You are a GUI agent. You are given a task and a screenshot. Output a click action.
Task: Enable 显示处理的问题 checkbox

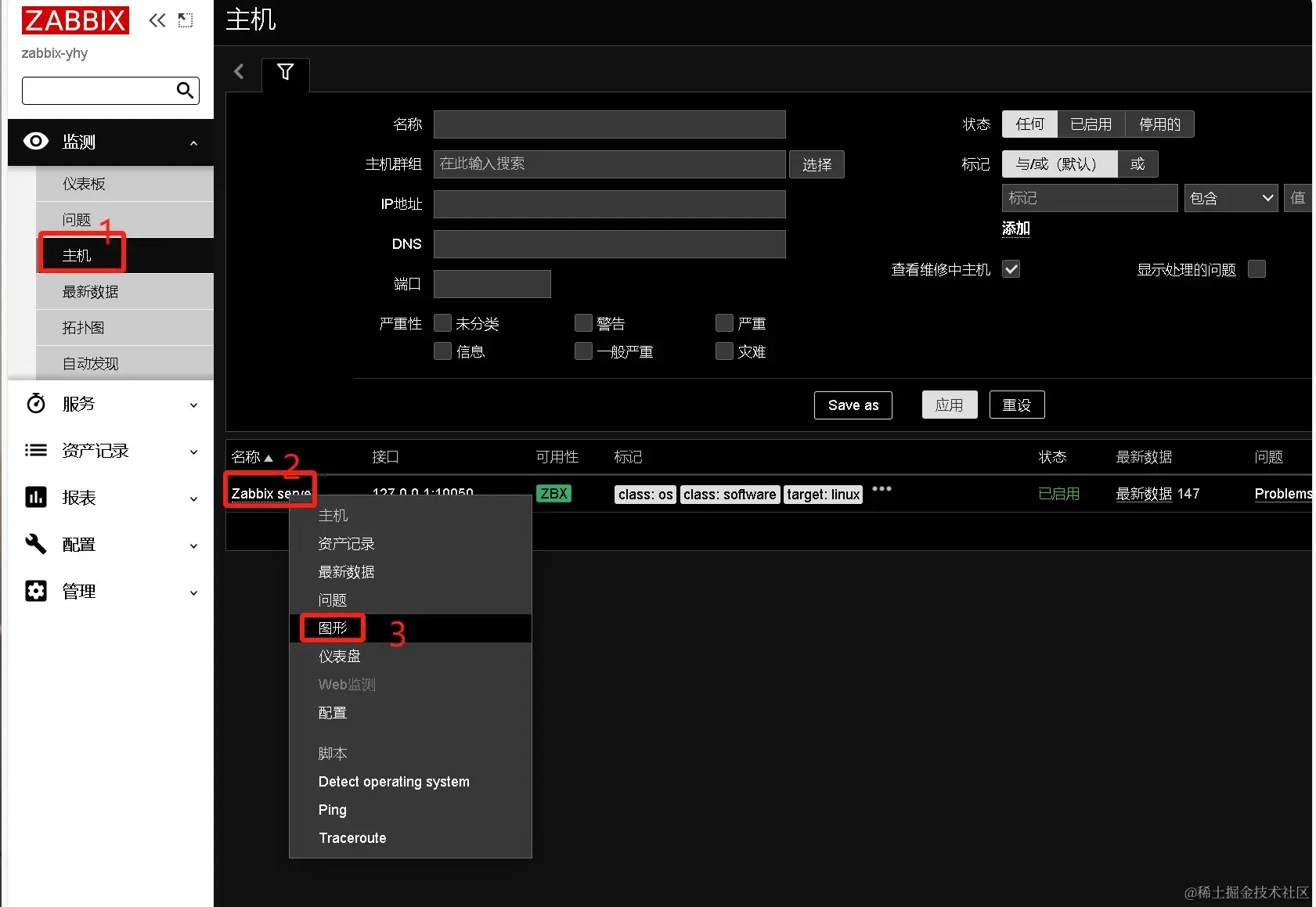tap(1257, 269)
